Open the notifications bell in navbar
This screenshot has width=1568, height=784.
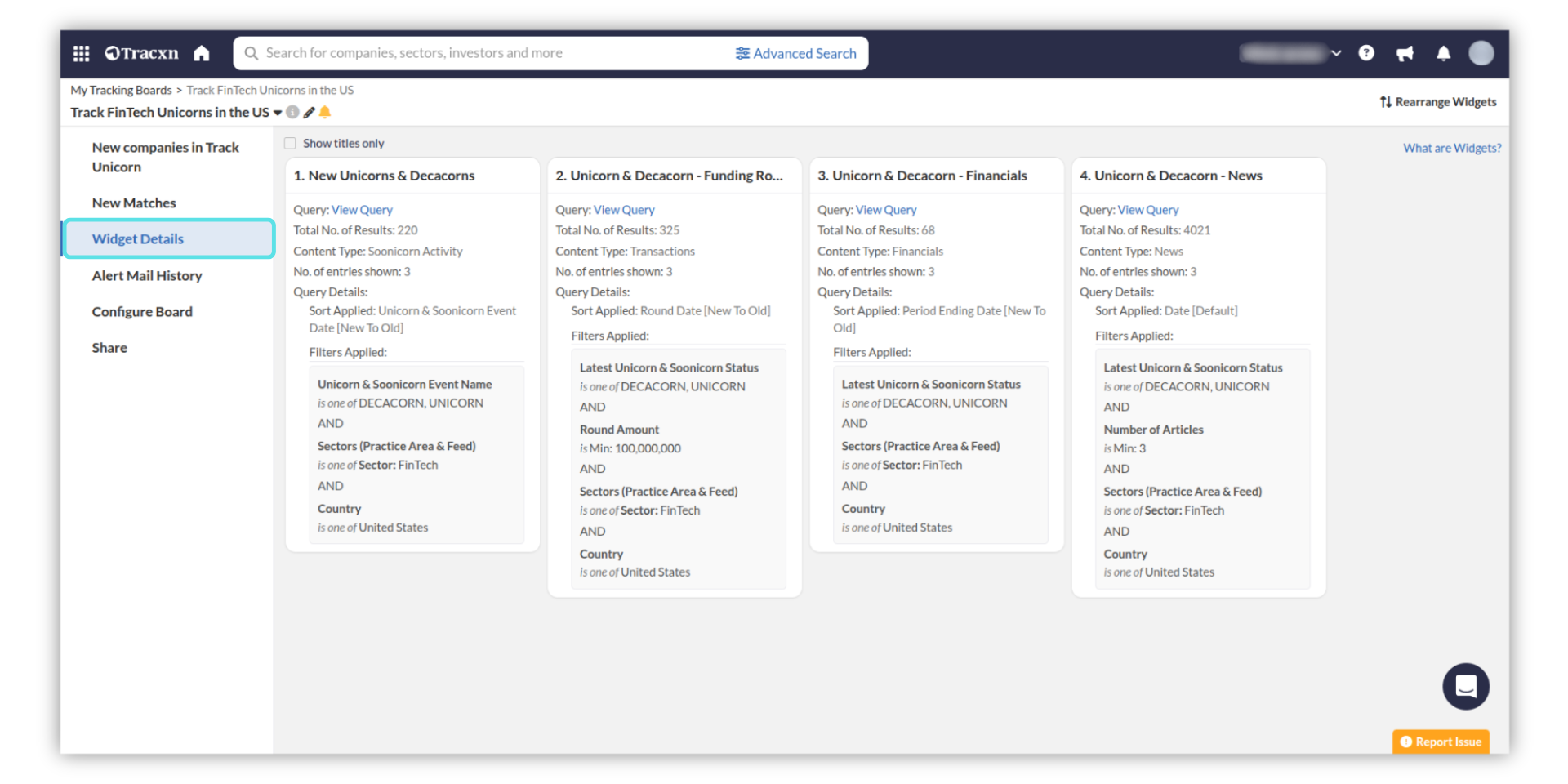click(x=1443, y=54)
